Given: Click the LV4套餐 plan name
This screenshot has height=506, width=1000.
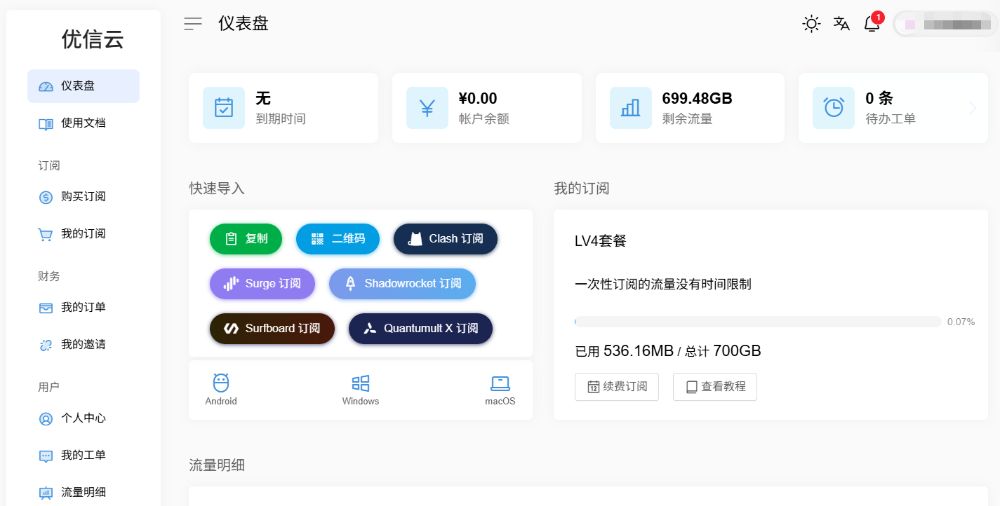Looking at the screenshot, I should pos(601,241).
